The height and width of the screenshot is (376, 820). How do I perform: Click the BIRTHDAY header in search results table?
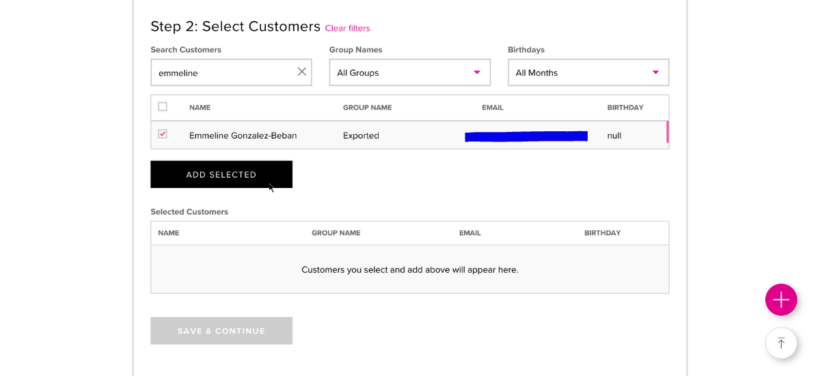tap(625, 107)
